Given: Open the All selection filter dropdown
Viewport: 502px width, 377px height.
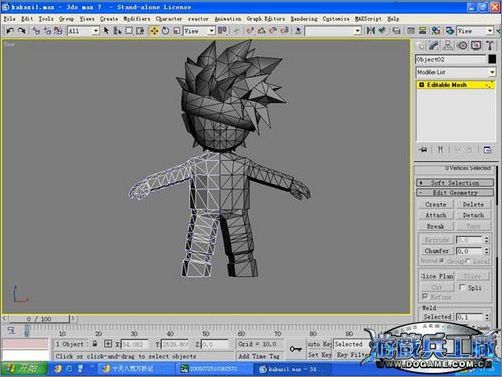Looking at the screenshot, I should pyautogui.click(x=83, y=31).
